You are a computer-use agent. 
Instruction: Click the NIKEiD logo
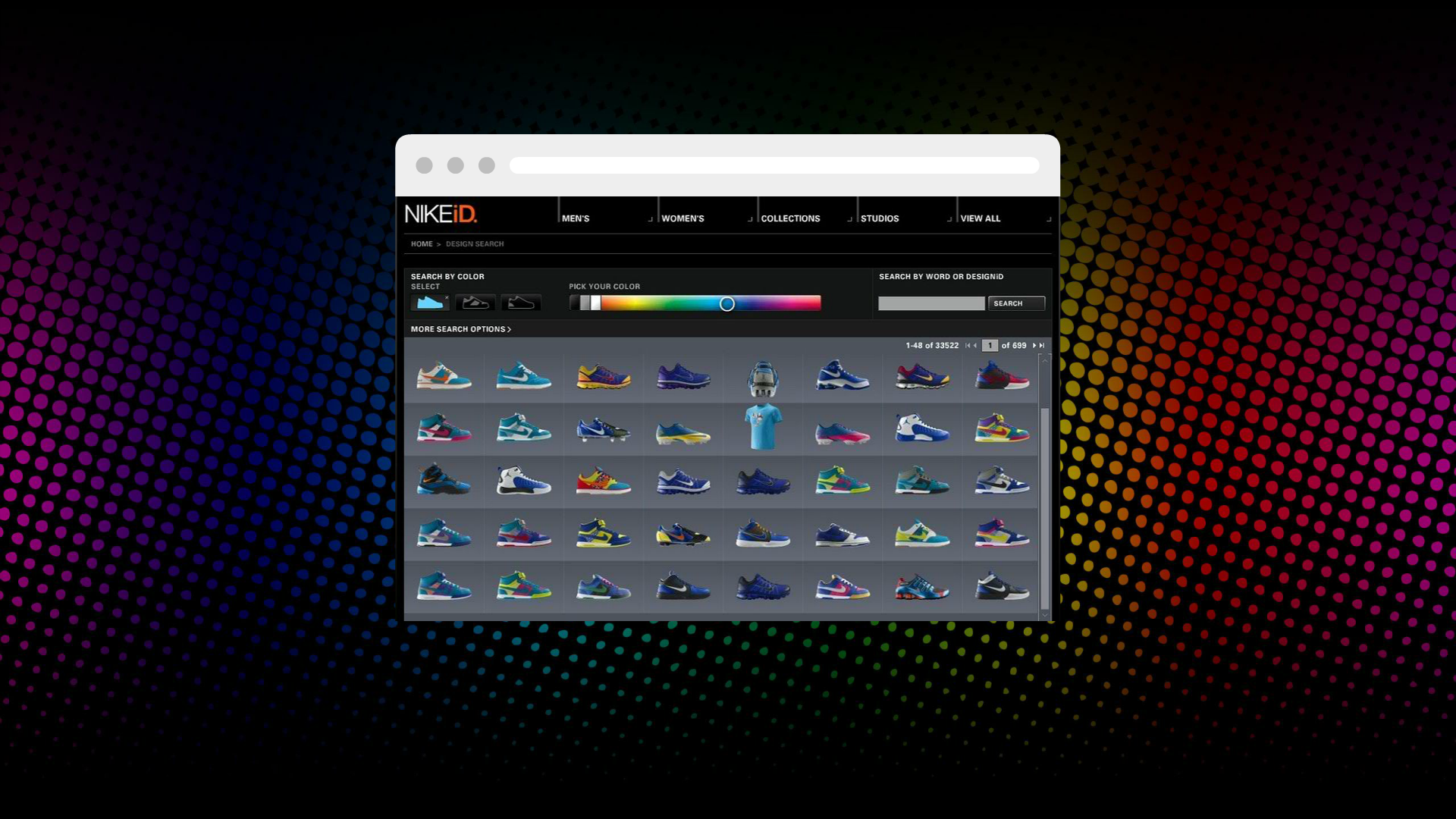pyautogui.click(x=442, y=215)
